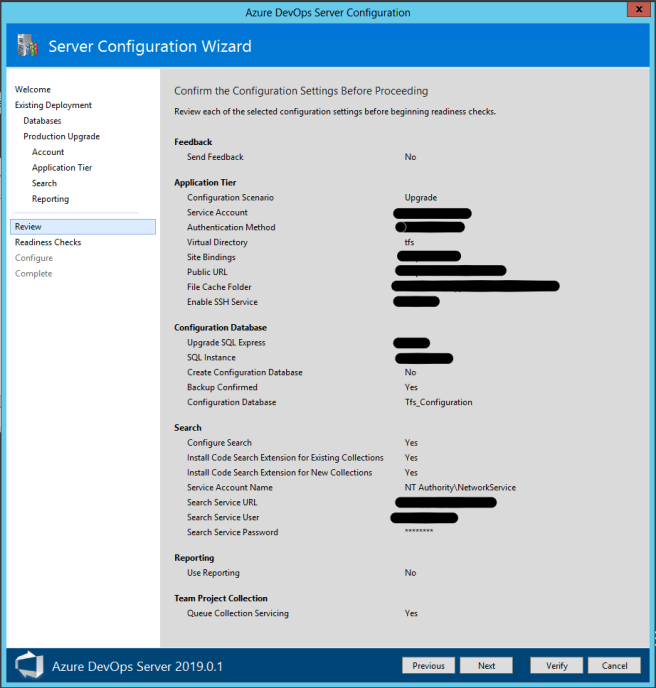Image resolution: width=656 pixels, height=688 pixels.
Task: Click the Azure DevOps Server logo icon
Action: tap(30, 665)
